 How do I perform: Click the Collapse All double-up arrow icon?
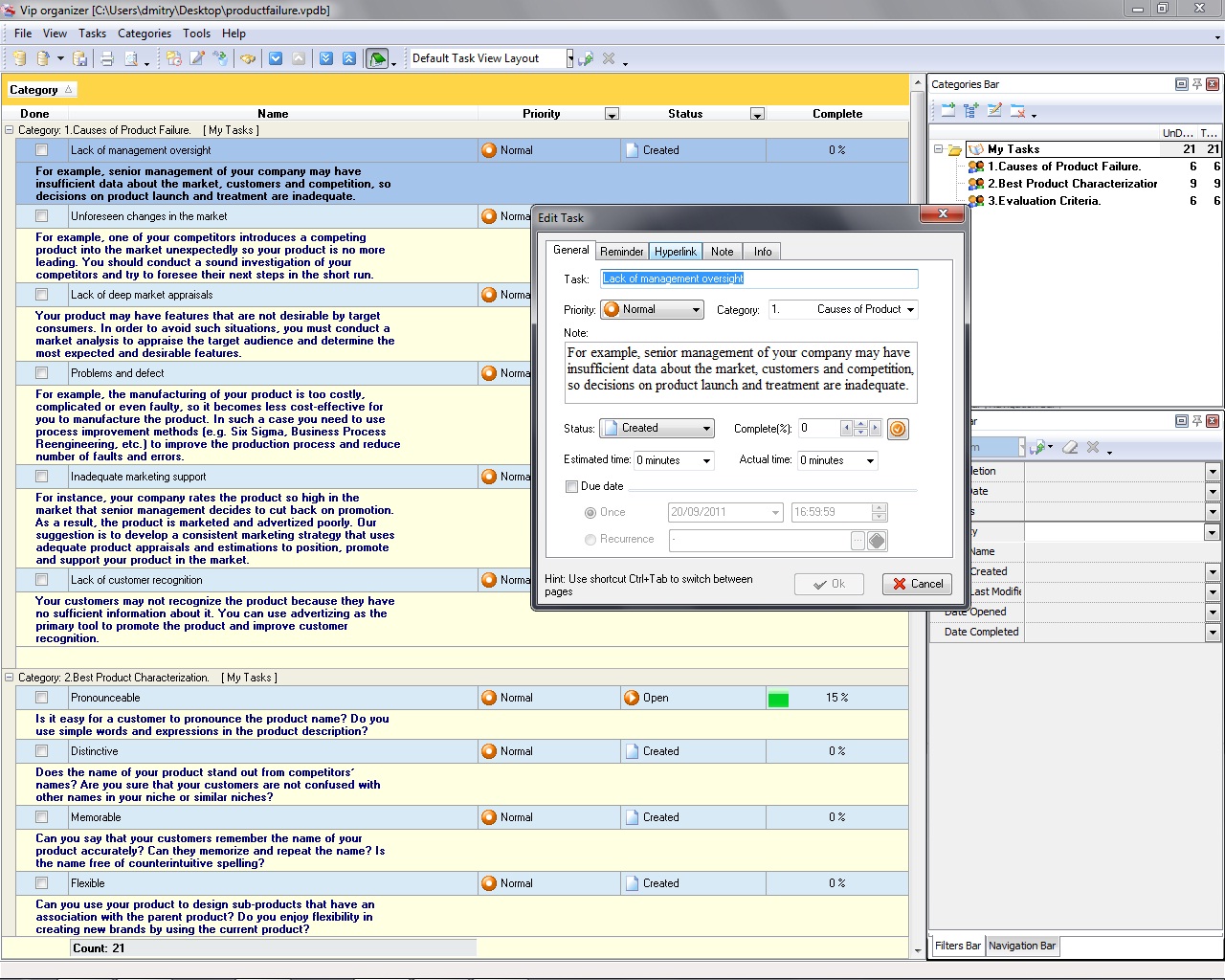[349, 58]
